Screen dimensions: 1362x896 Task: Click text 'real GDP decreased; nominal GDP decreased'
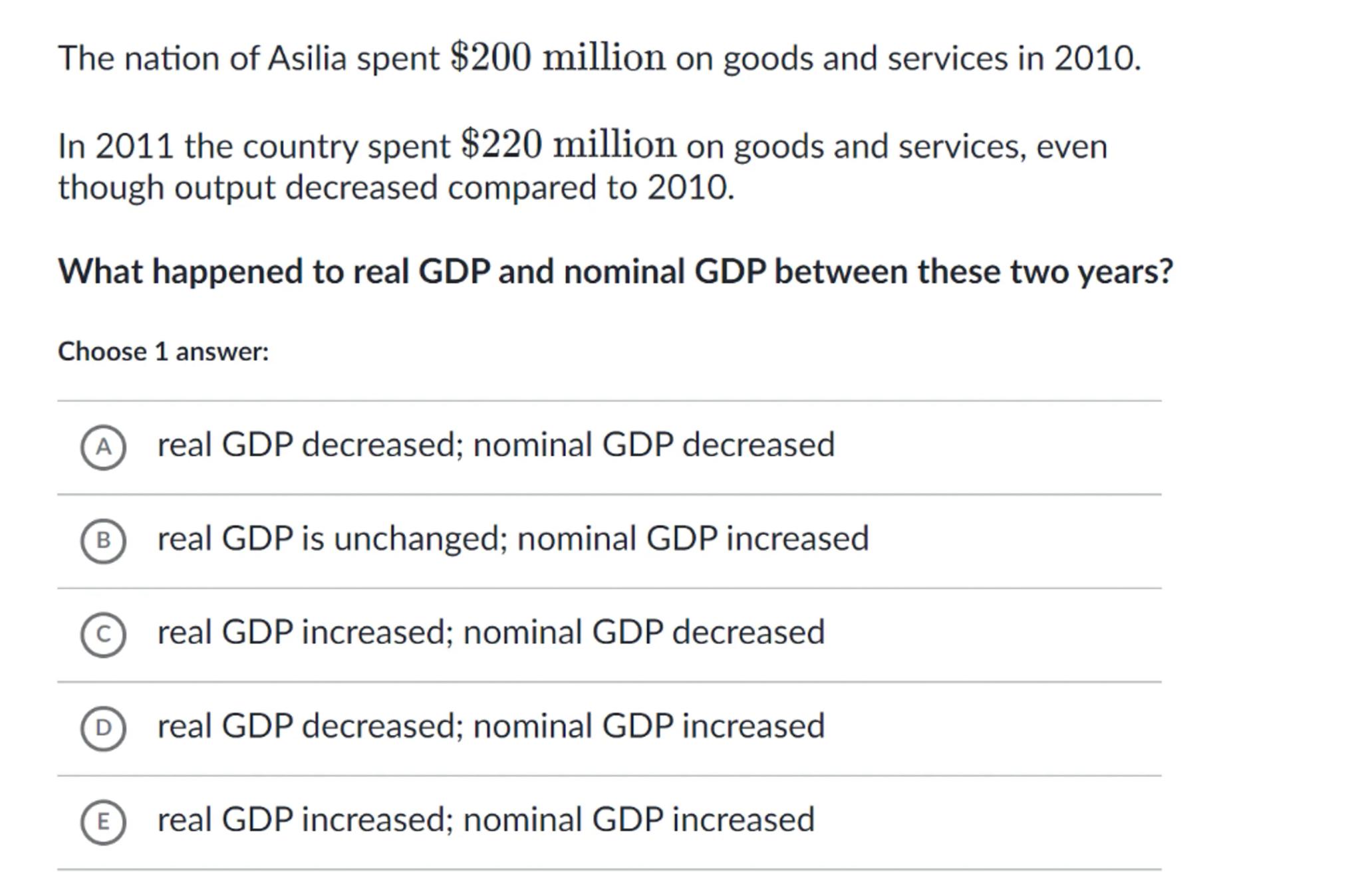[x=495, y=445]
